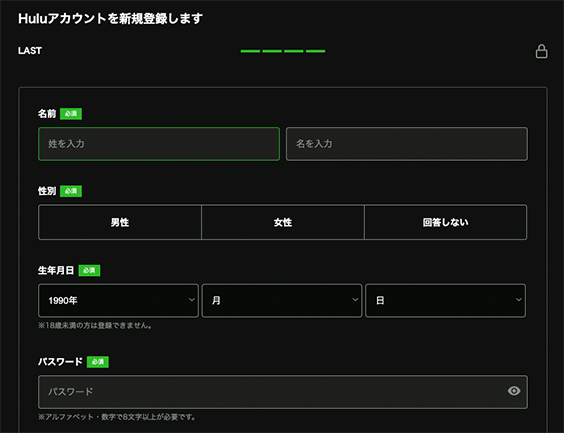Toggle password visibility eye icon
564x433 pixels.
(514, 391)
